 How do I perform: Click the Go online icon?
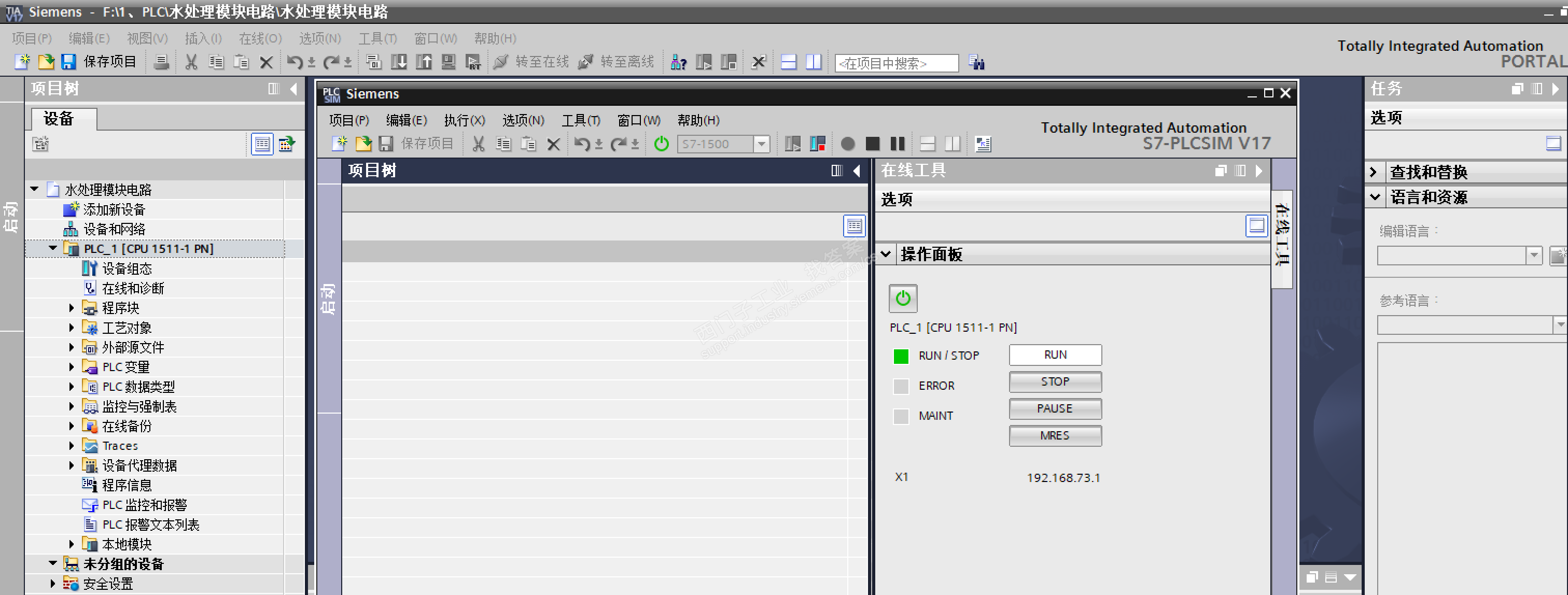pos(501,62)
